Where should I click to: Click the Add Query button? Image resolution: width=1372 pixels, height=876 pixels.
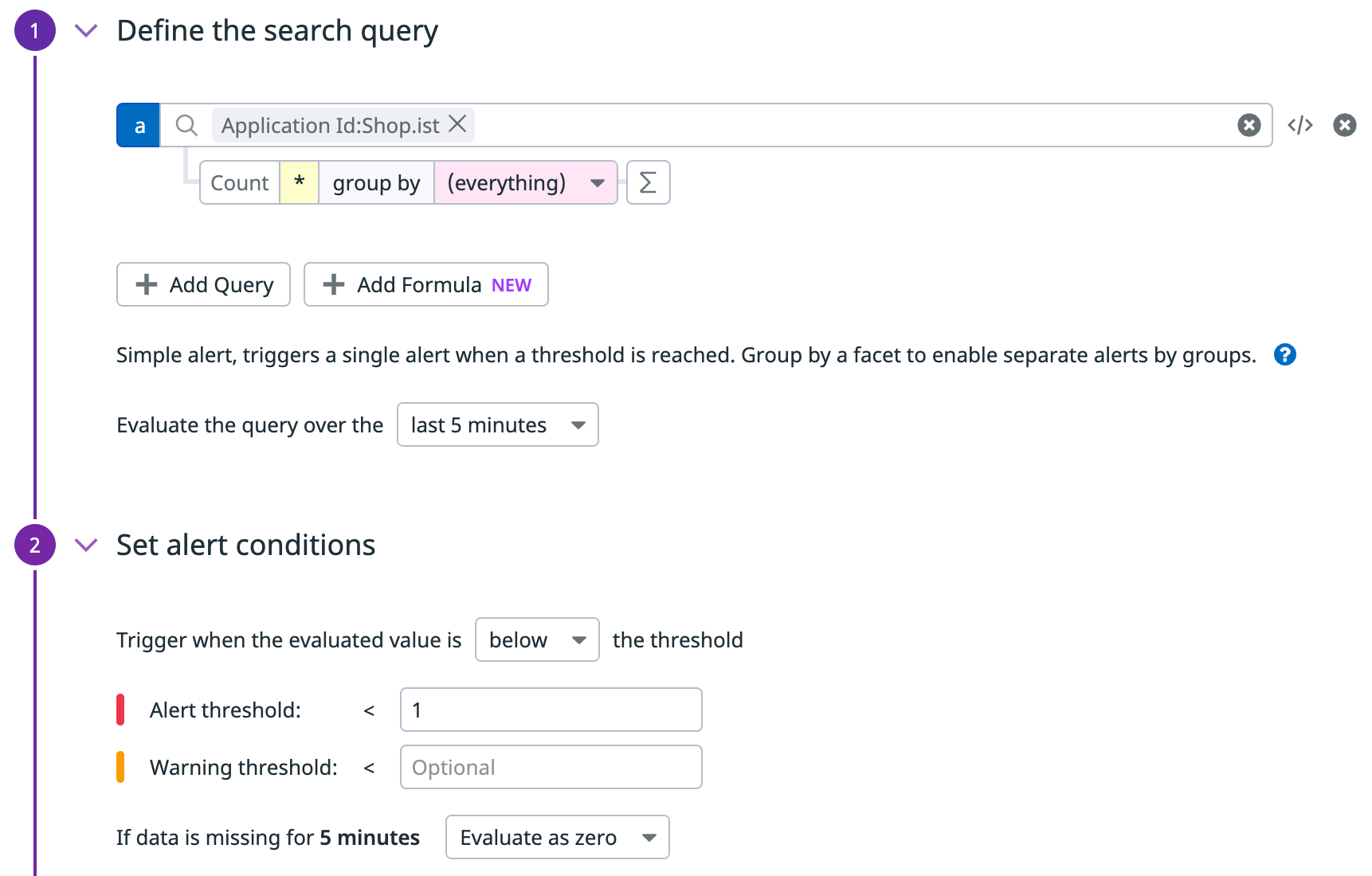(203, 285)
